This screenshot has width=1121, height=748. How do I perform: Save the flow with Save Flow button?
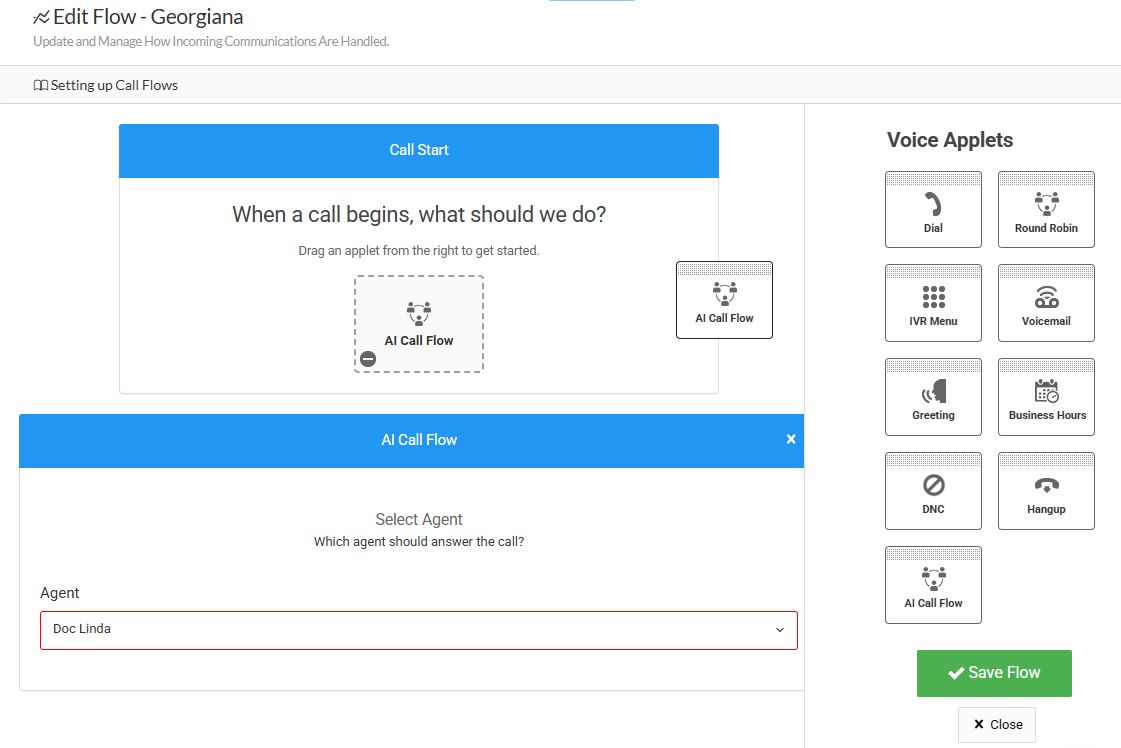coord(994,673)
